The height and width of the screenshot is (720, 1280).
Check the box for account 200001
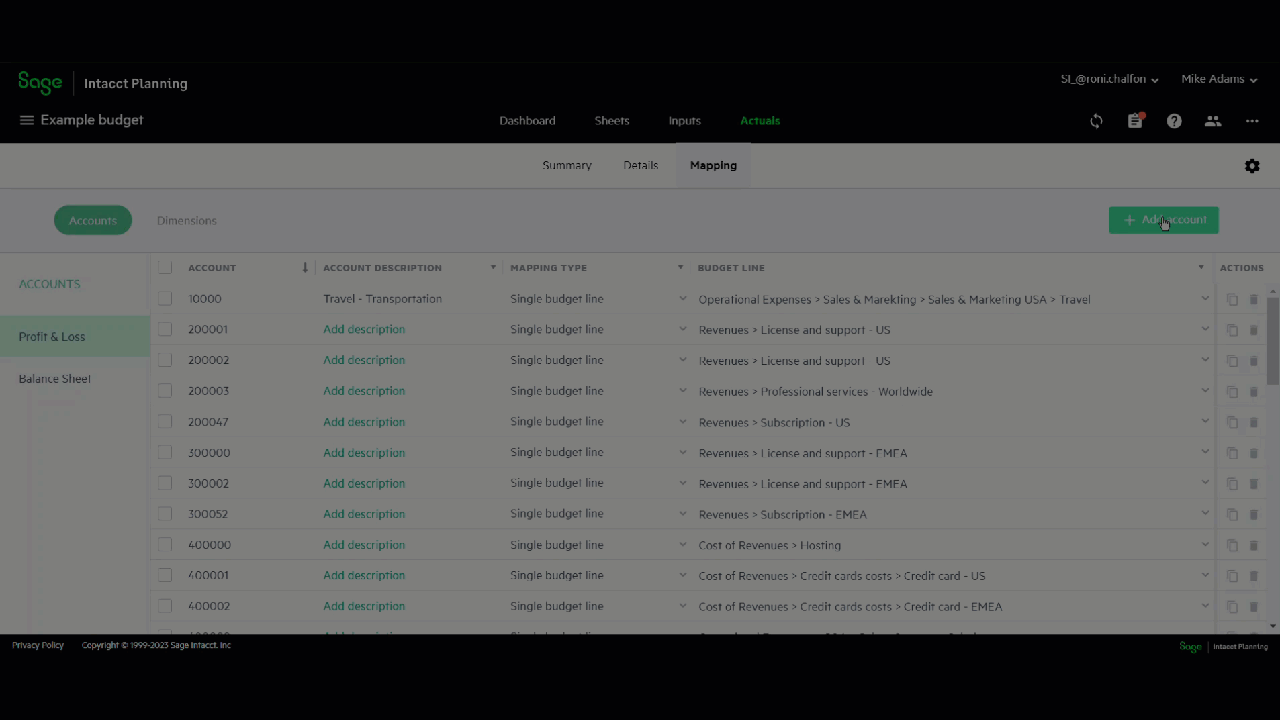[x=165, y=329]
